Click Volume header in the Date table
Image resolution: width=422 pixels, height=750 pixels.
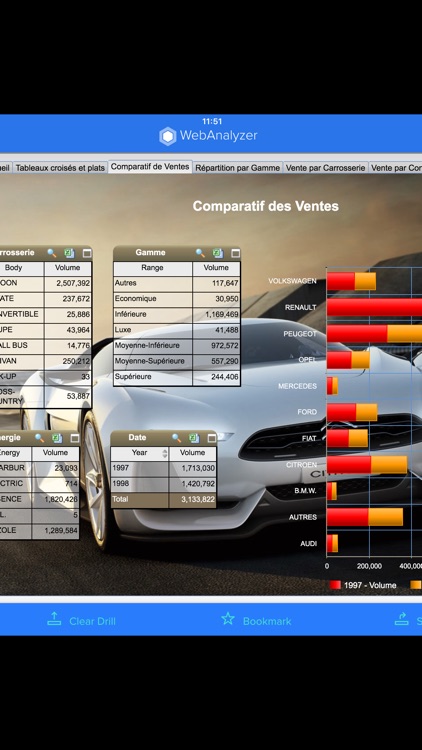[x=192, y=452]
